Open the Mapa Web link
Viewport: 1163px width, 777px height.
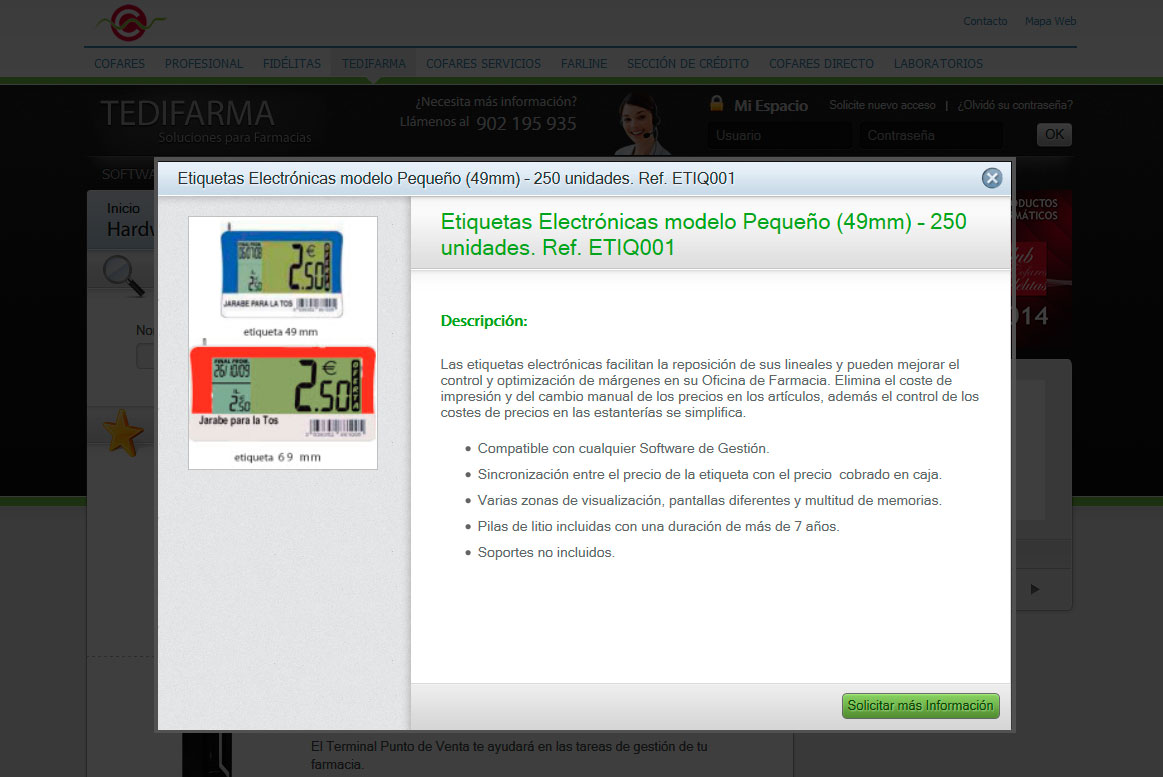pos(1050,21)
